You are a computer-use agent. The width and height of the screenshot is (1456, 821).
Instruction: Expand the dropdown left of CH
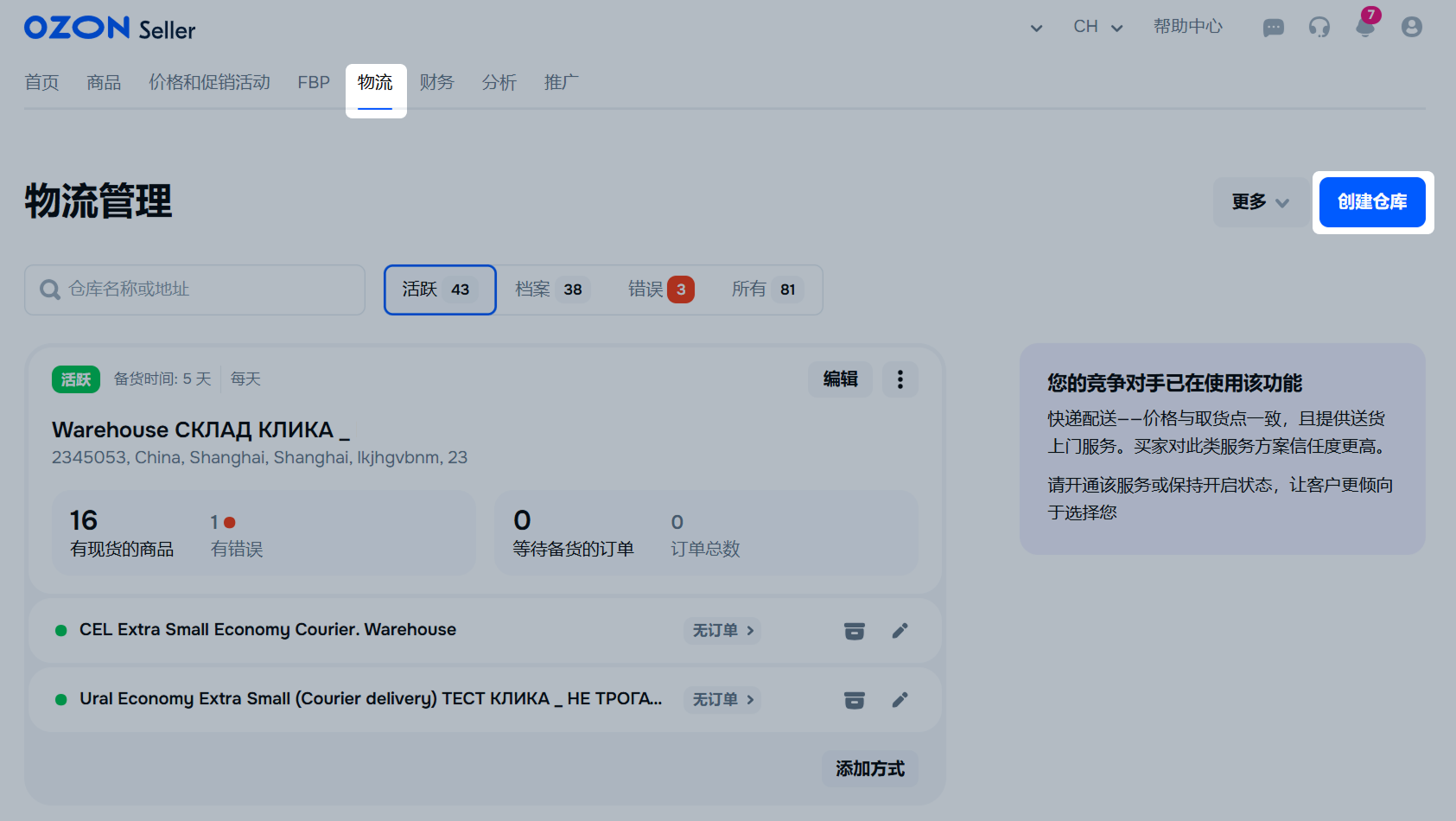(1036, 29)
